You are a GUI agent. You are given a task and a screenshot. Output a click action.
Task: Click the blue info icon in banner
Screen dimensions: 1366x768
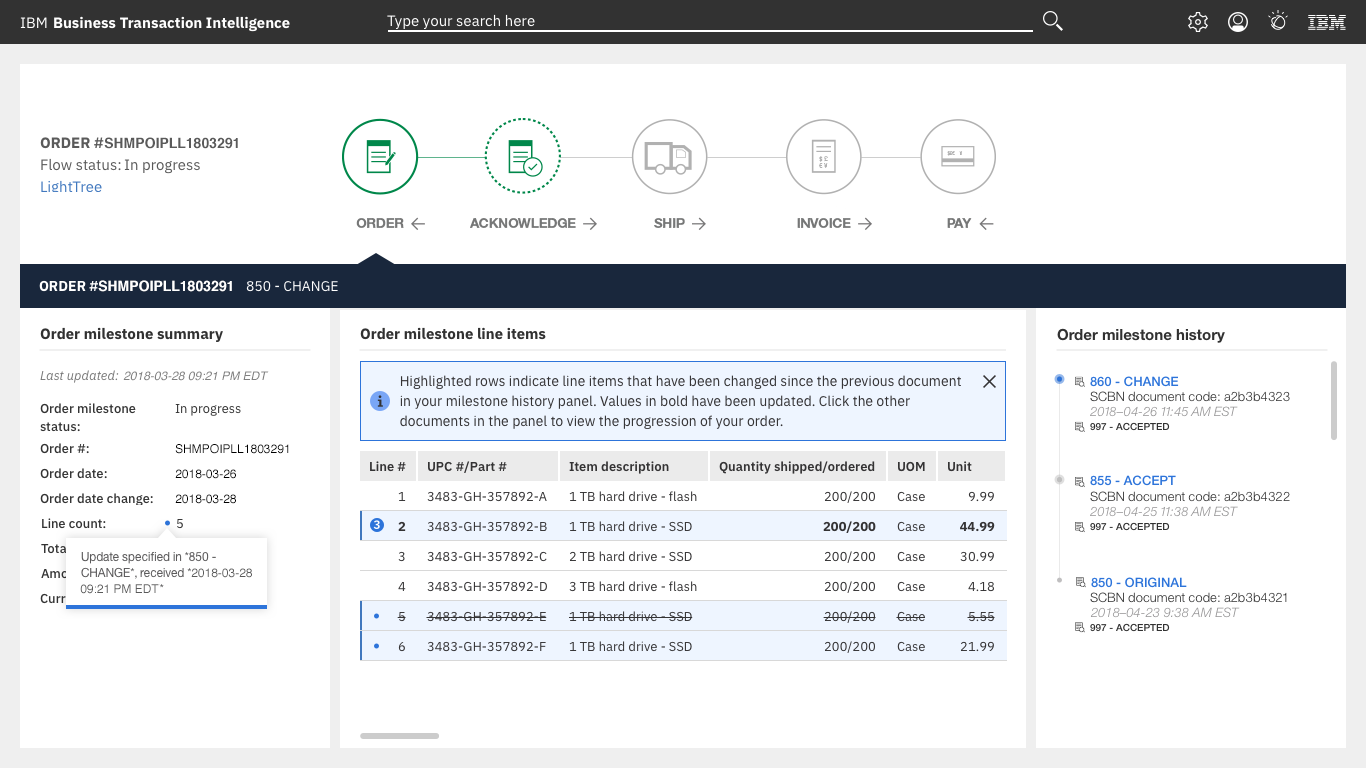[380, 401]
